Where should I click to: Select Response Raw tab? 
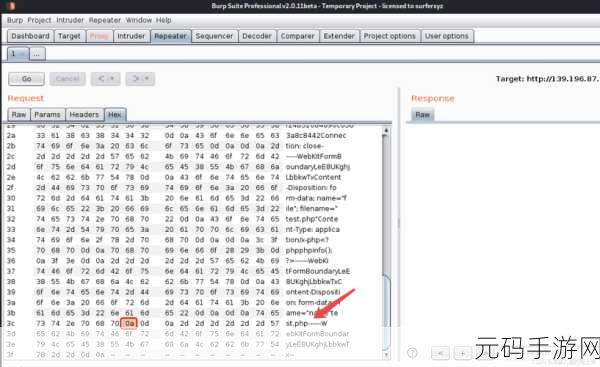[x=422, y=114]
